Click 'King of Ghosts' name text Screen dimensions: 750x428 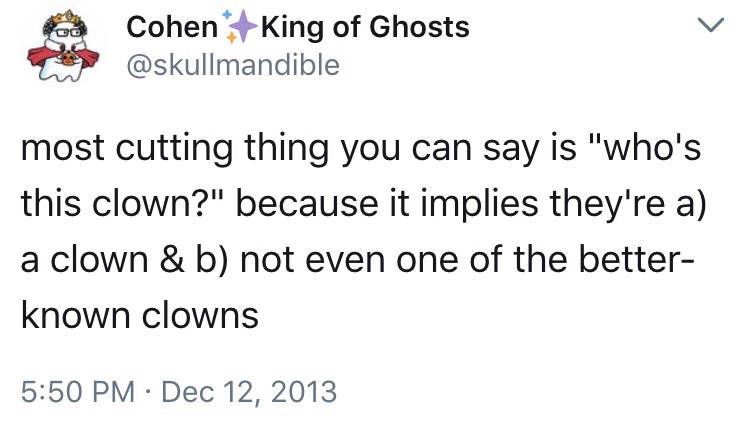[x=348, y=28]
